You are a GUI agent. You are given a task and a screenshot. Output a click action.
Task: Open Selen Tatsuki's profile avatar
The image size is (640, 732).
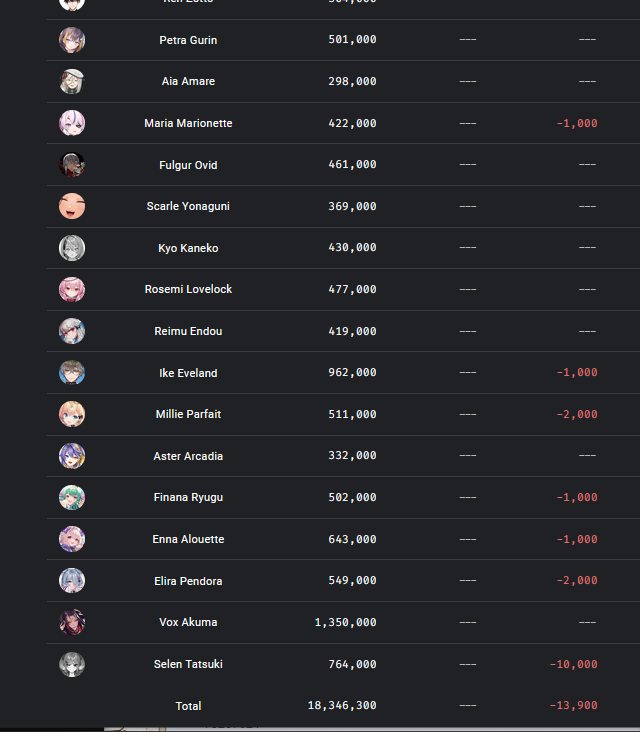(x=72, y=664)
